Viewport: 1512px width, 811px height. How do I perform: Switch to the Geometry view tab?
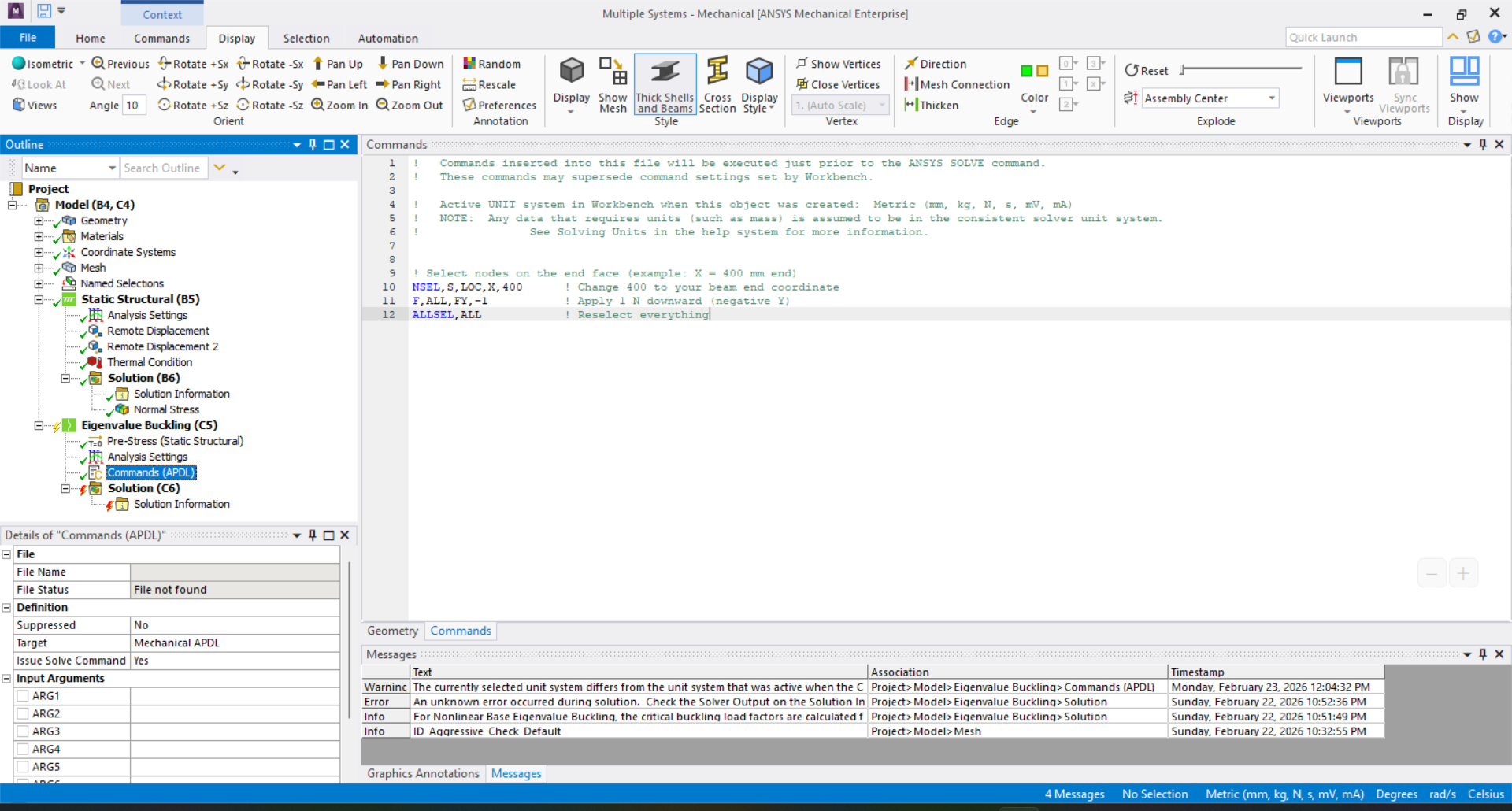[392, 631]
